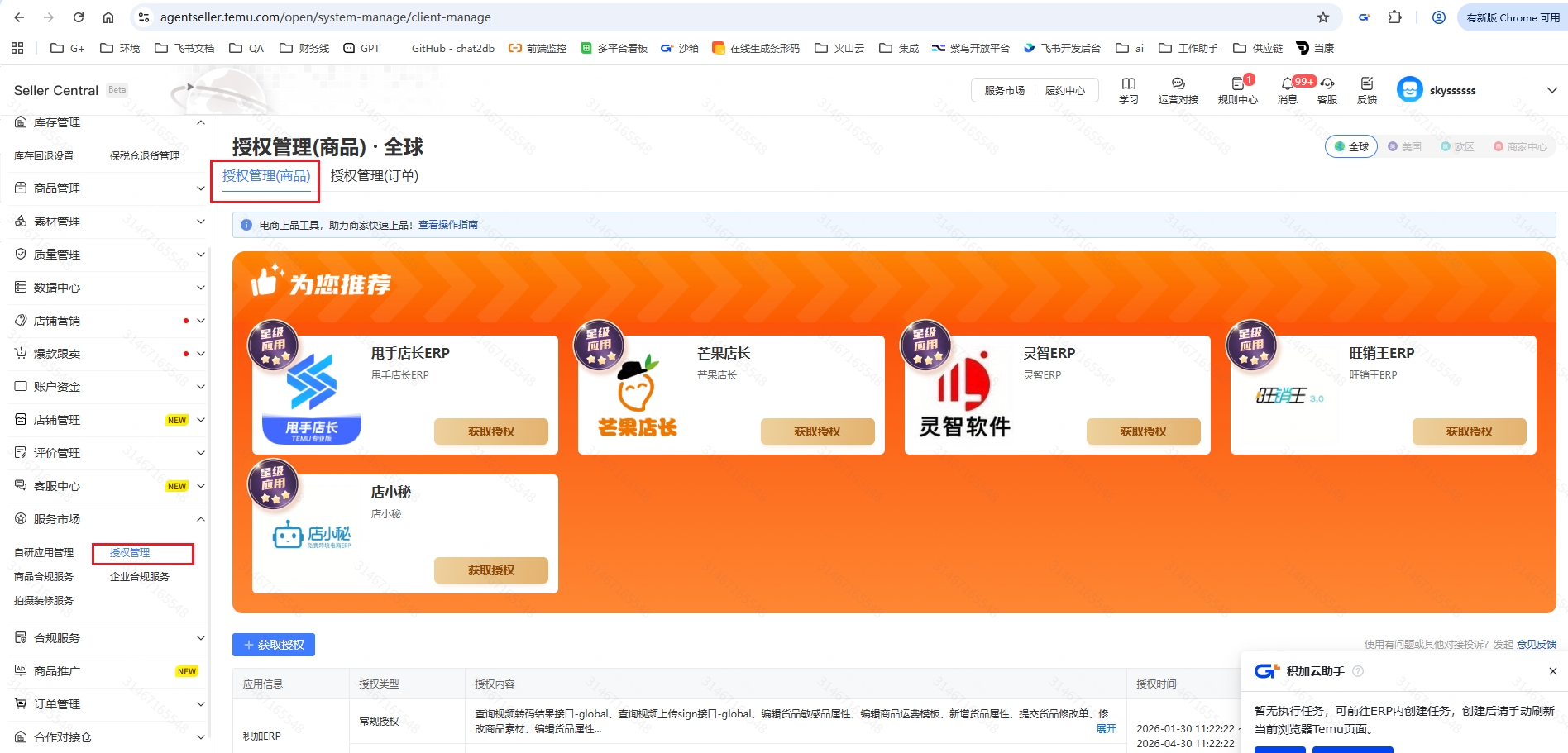Open the 意见反馈 link
1568x753 pixels.
pos(1537,645)
